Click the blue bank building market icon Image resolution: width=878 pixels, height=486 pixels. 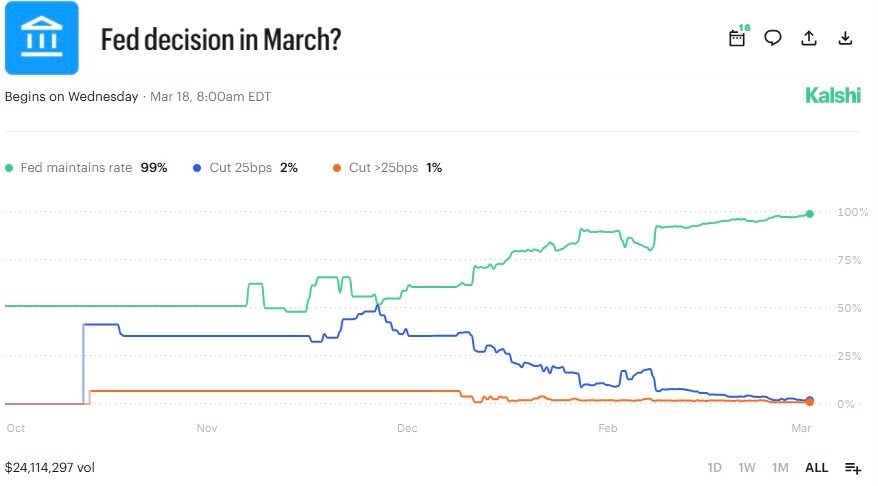point(41,39)
